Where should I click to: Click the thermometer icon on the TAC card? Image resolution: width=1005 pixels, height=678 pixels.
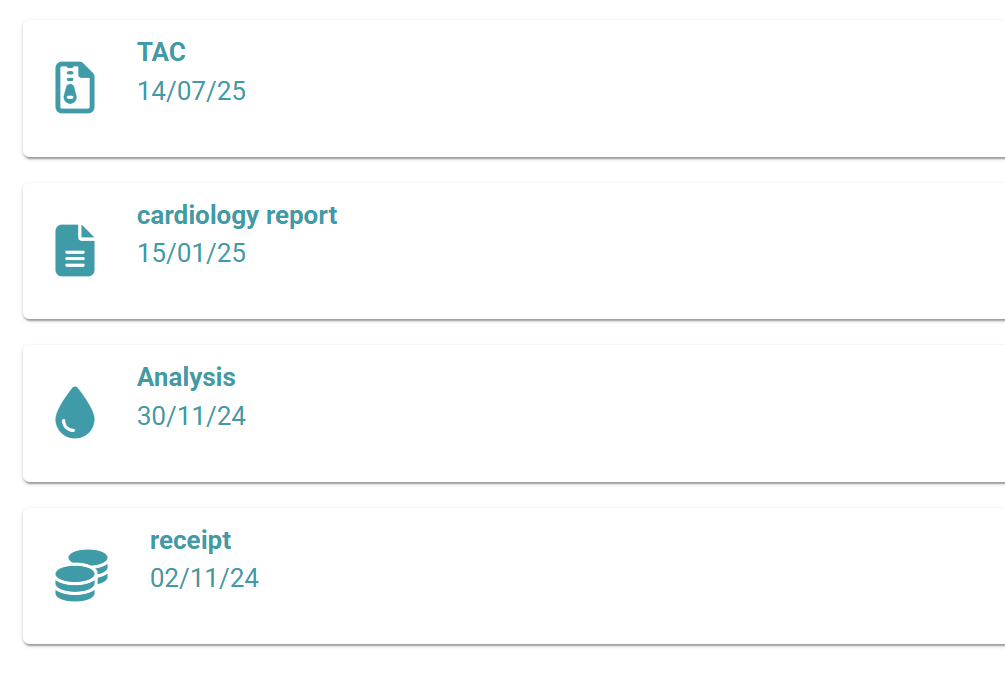click(x=73, y=87)
